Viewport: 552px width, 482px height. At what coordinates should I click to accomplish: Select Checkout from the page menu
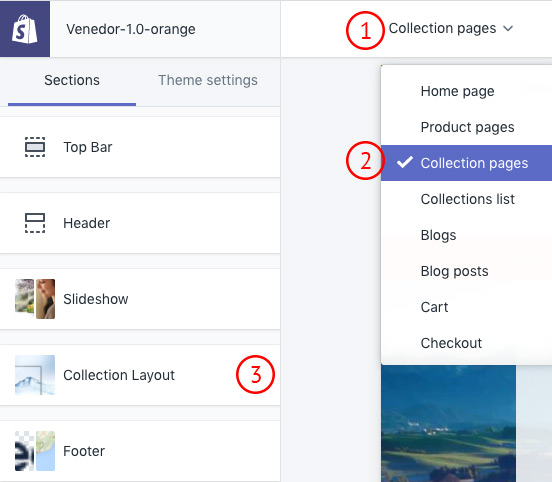click(466, 343)
